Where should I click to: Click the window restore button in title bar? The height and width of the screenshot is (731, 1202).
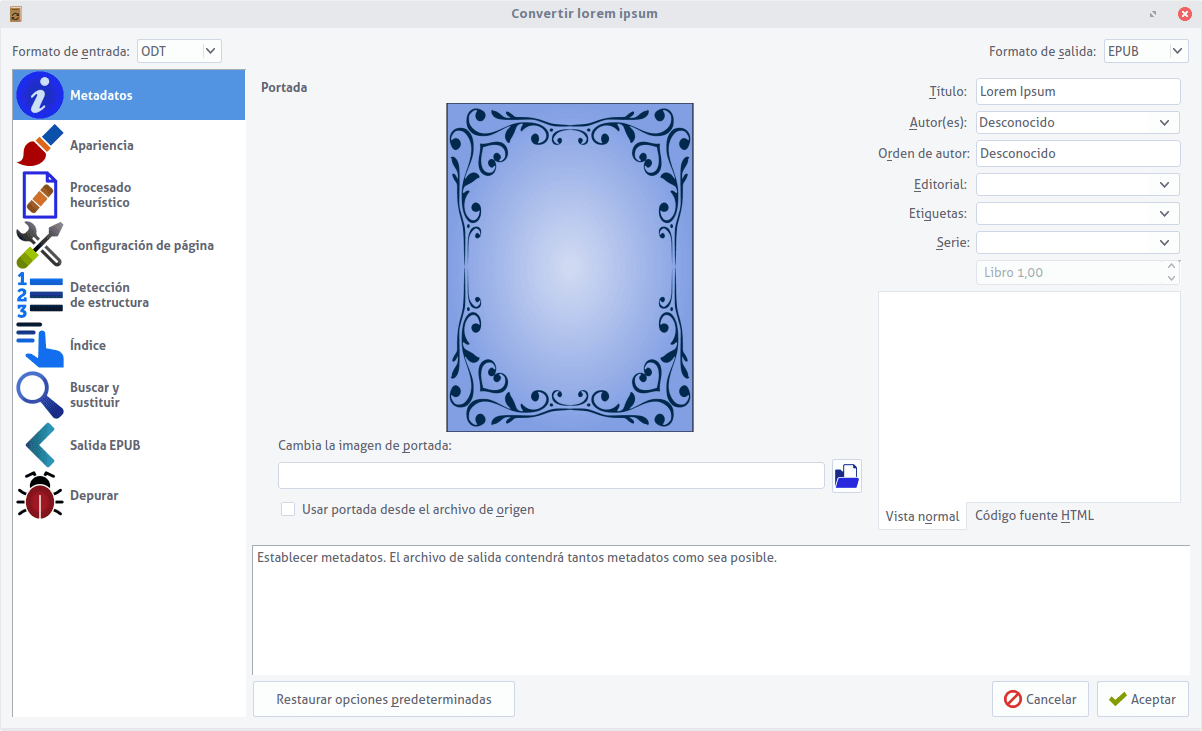coord(1154,13)
